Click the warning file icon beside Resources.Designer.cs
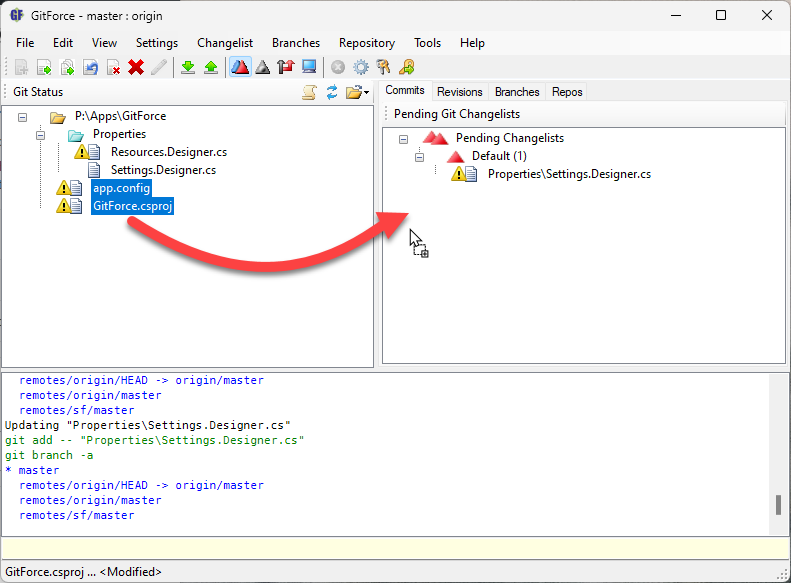 click(x=87, y=152)
